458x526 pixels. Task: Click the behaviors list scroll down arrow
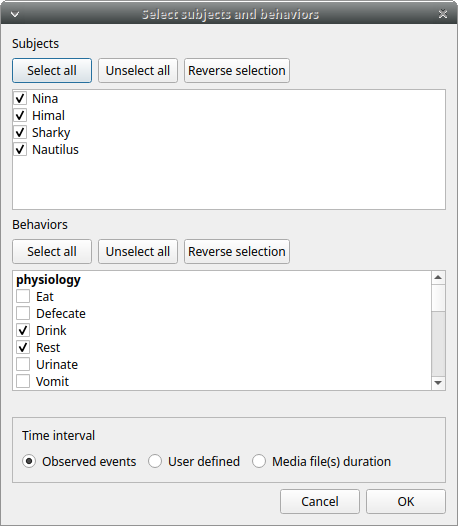(438, 383)
